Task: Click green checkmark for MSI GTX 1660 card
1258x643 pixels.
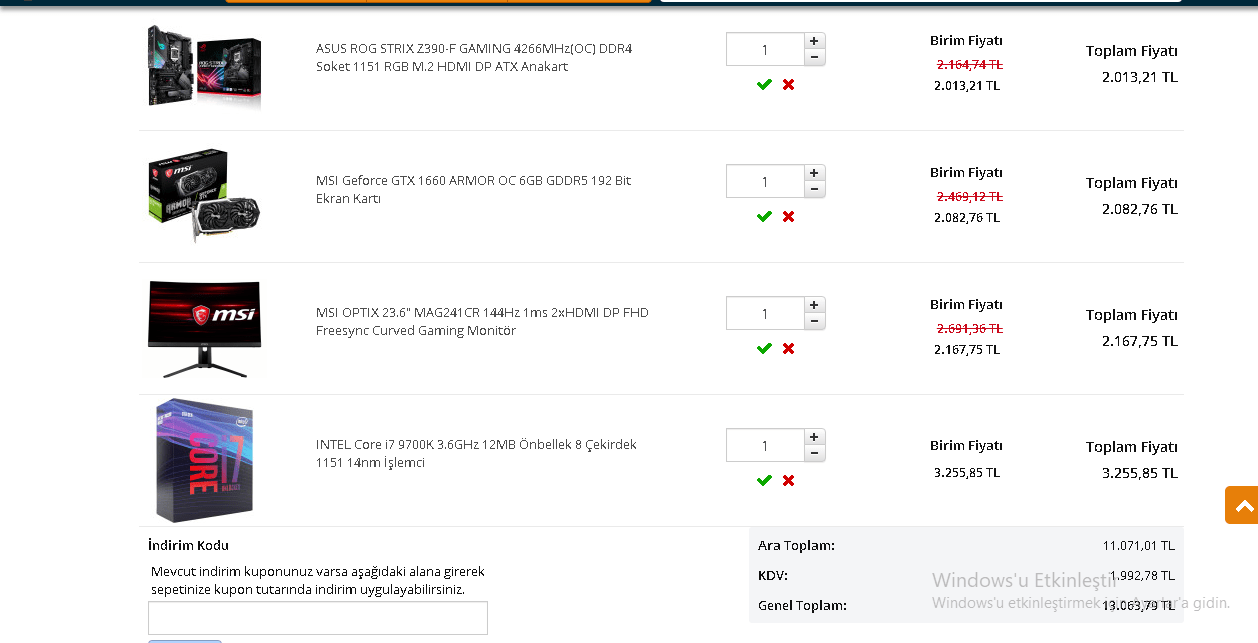Action: [764, 217]
